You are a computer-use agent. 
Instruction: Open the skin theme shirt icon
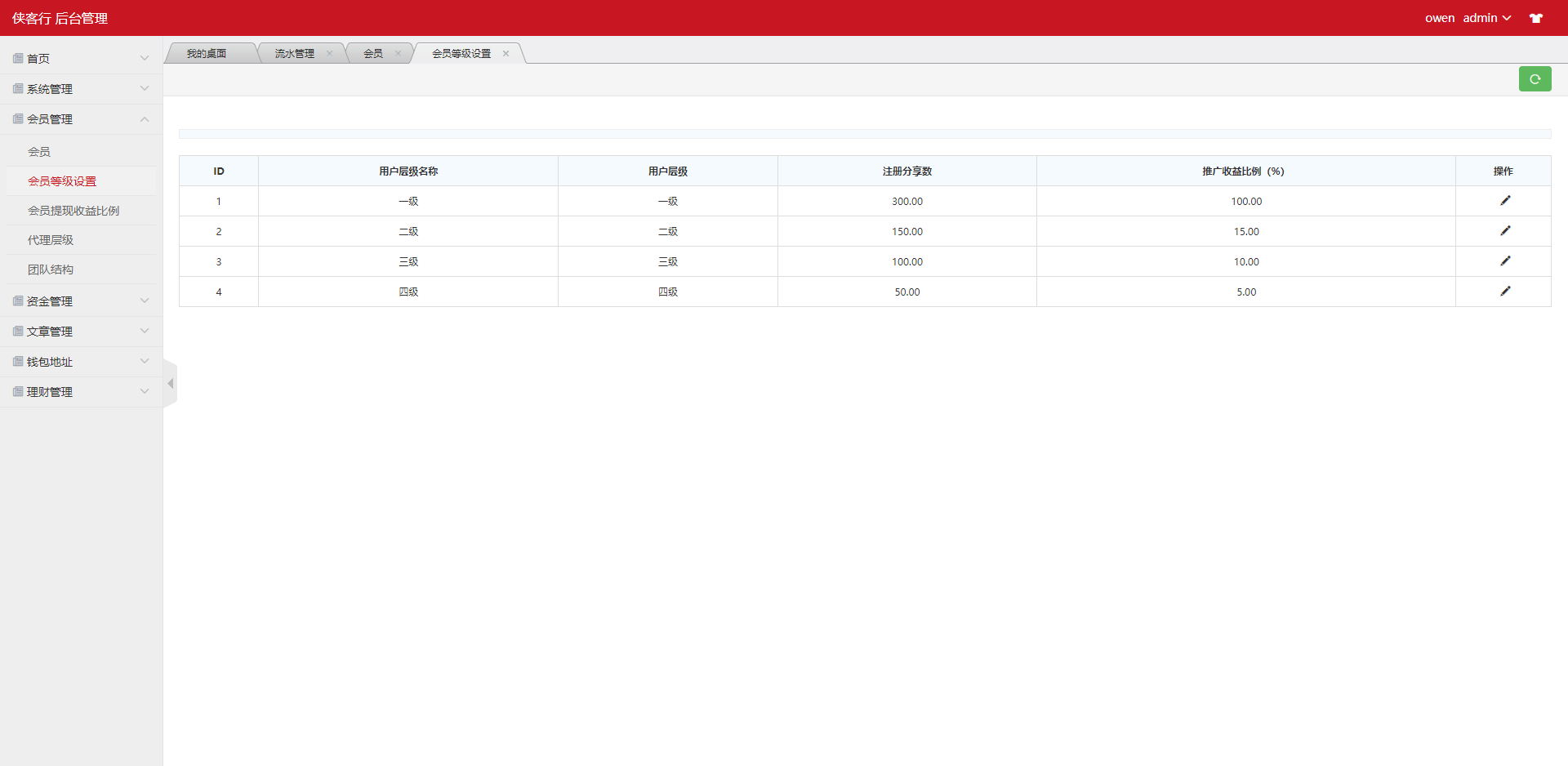[x=1536, y=18]
